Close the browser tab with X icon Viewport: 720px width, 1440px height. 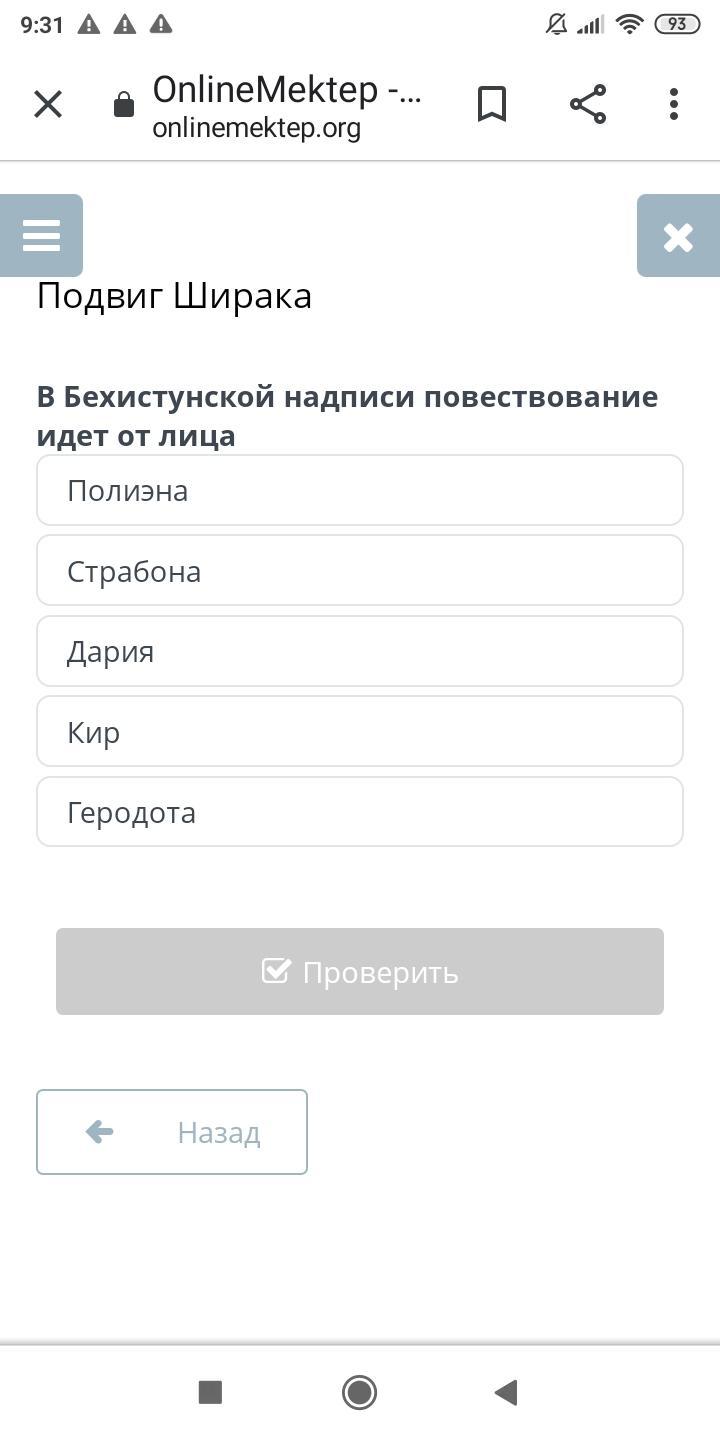[48, 104]
